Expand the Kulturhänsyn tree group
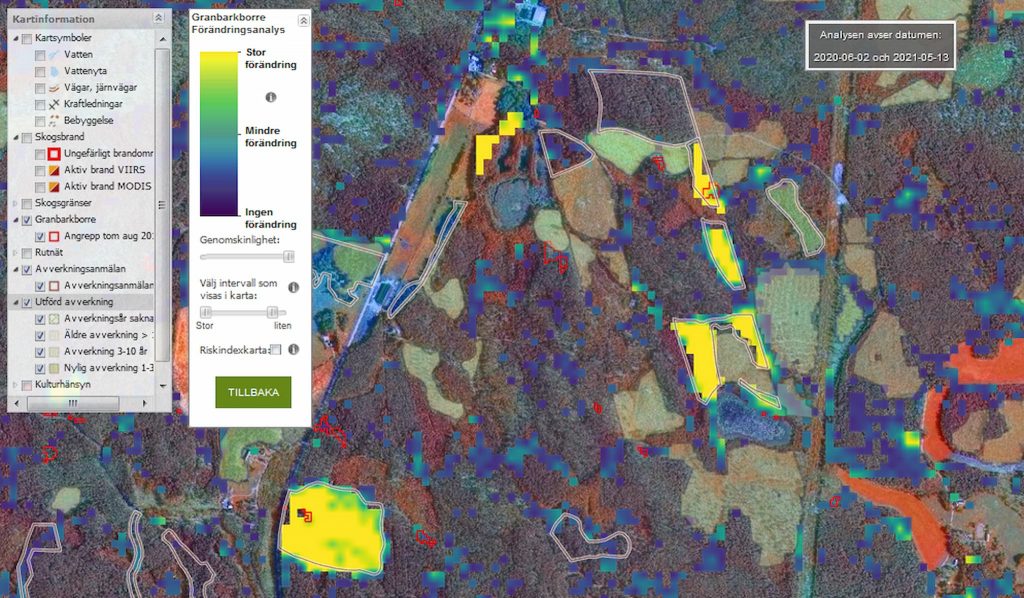Screen dimensions: 1024x598 (x=16, y=385)
